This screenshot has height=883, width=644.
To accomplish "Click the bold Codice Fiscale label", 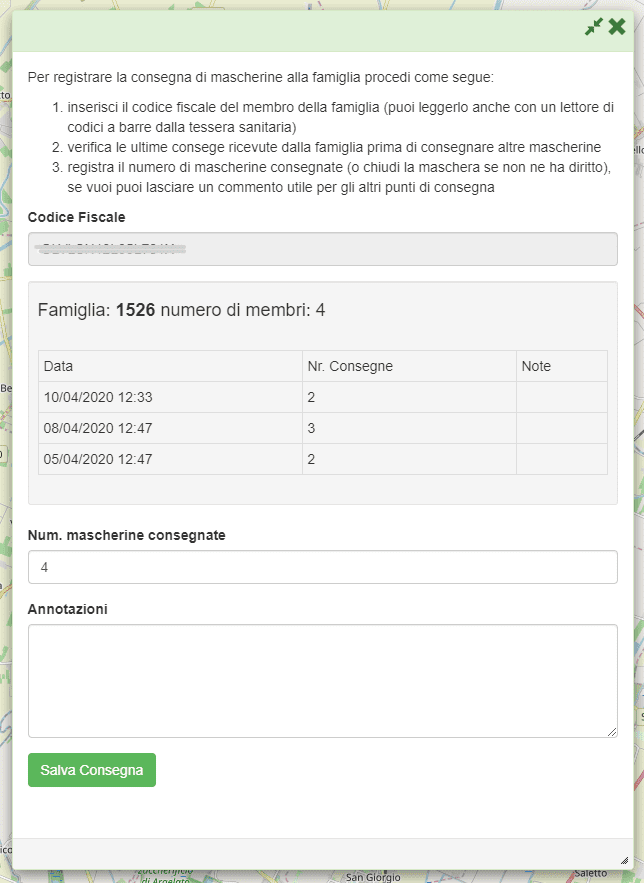I will pyautogui.click(x=68, y=217).
